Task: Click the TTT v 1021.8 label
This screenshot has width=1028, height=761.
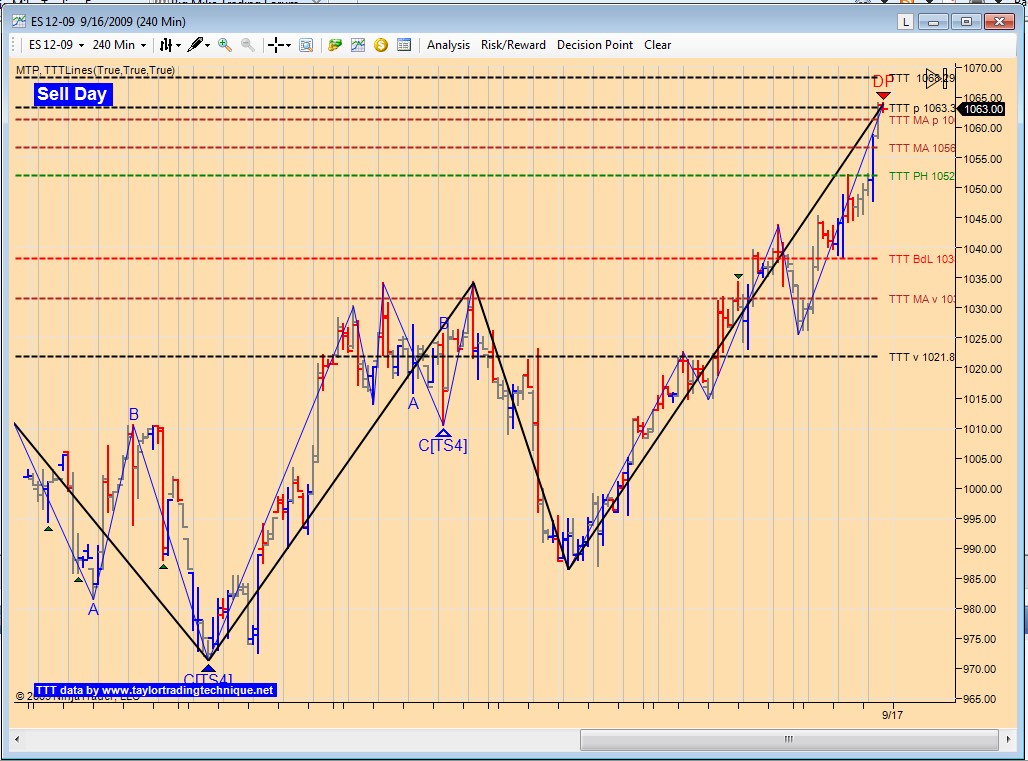Action: 921,357
